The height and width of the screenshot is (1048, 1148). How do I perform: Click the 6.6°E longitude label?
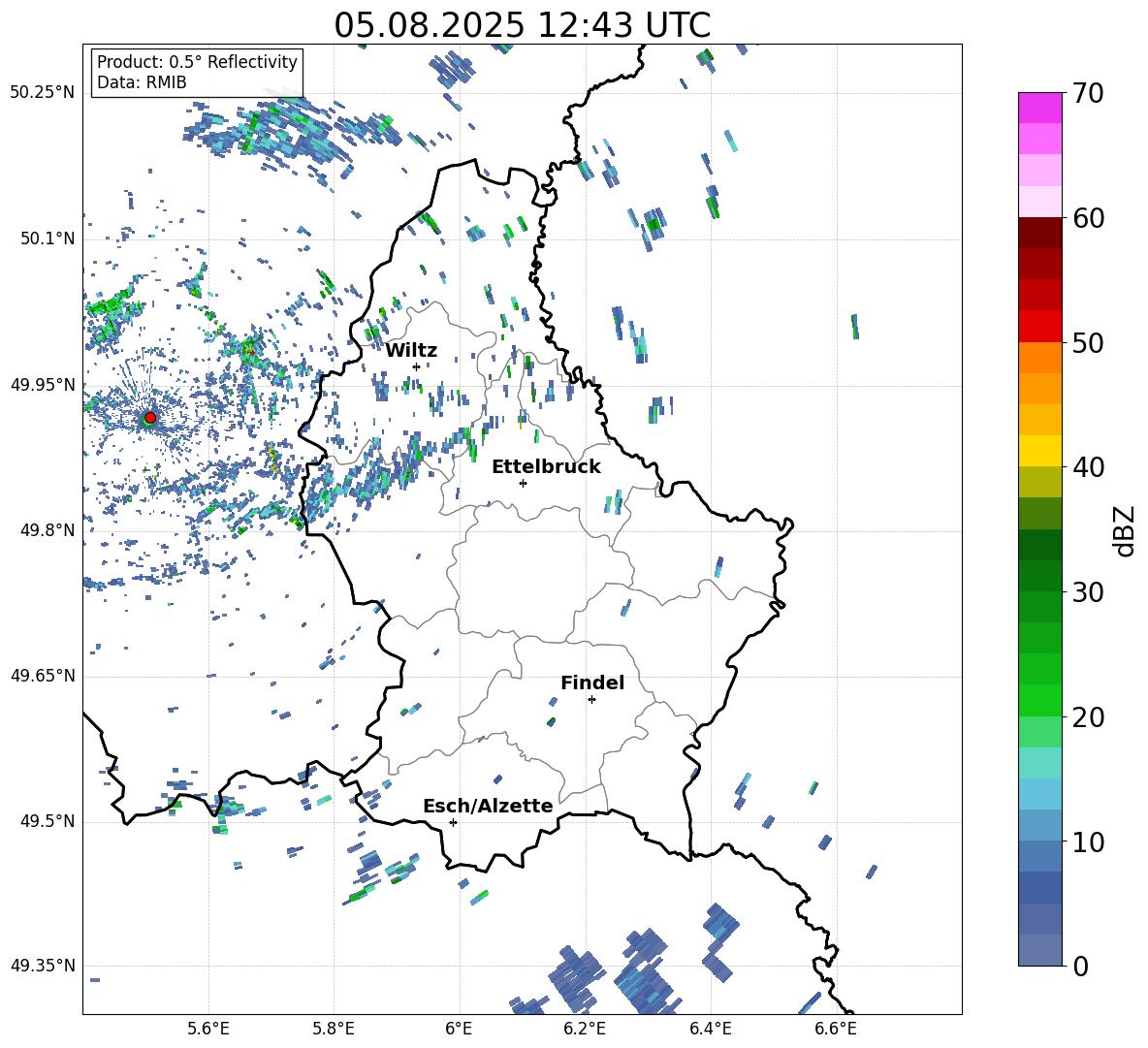point(836,1030)
